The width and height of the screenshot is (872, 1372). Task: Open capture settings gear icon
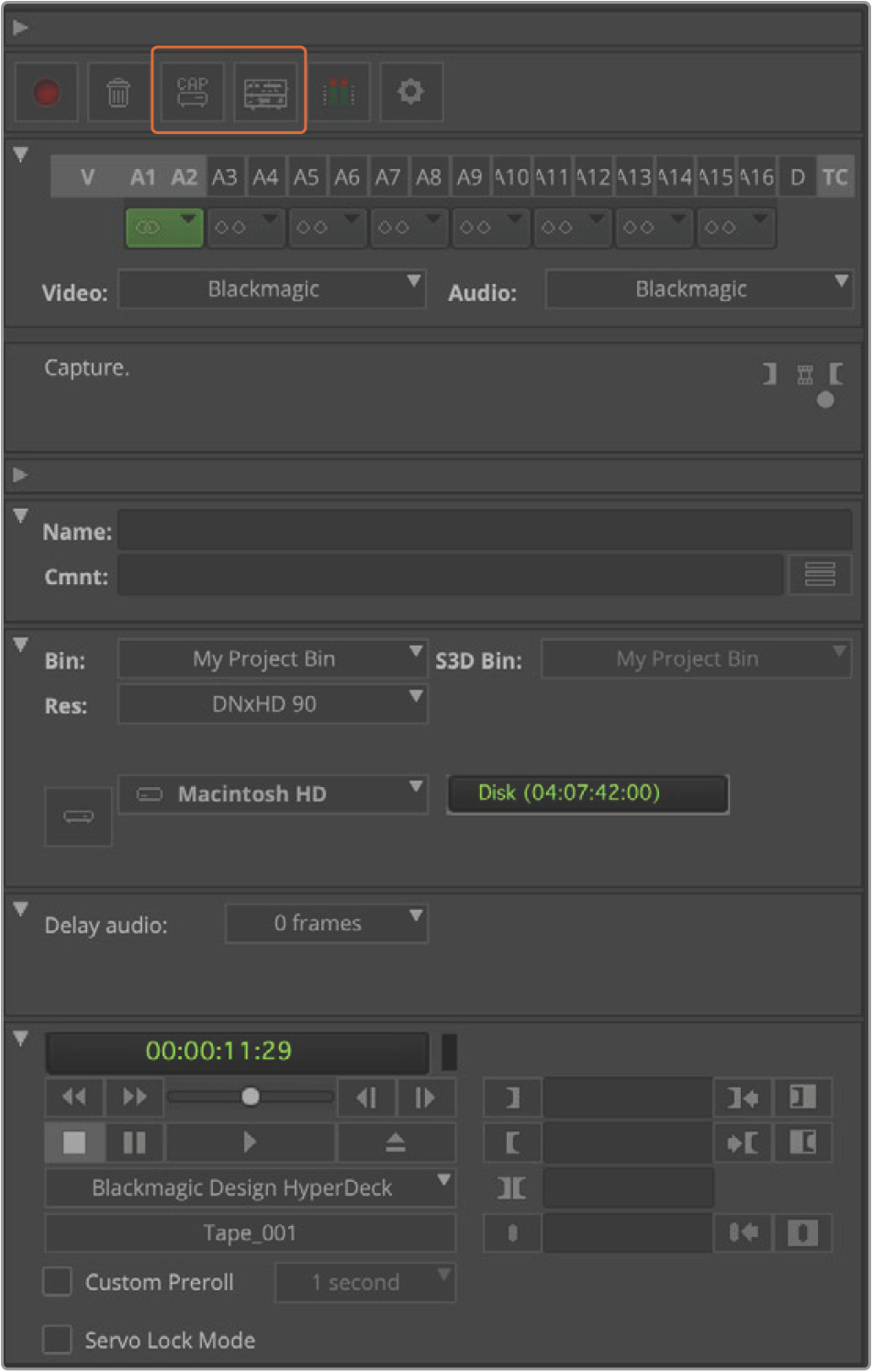[410, 93]
